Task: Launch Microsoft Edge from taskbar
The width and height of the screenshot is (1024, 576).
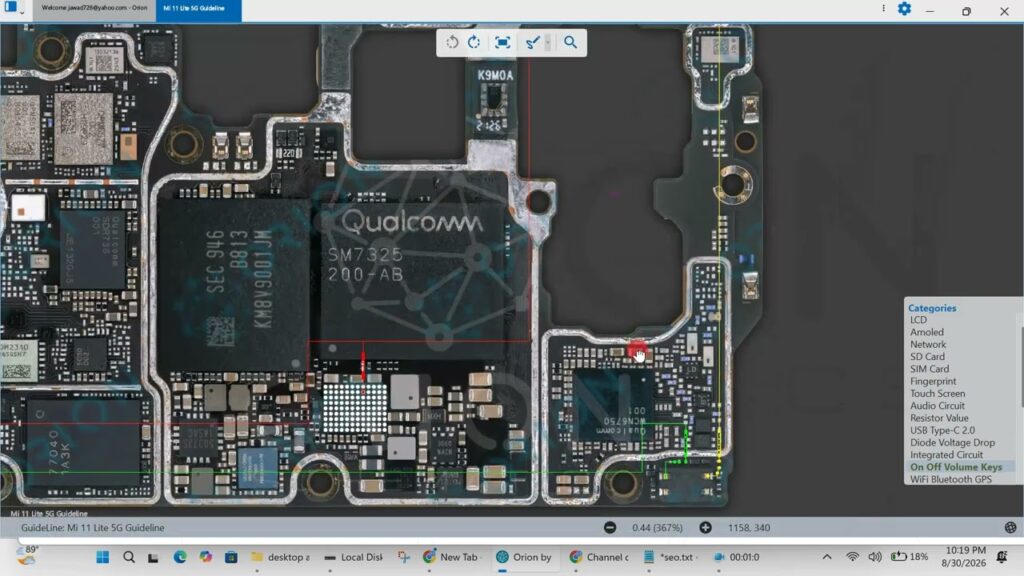Action: (x=180, y=557)
